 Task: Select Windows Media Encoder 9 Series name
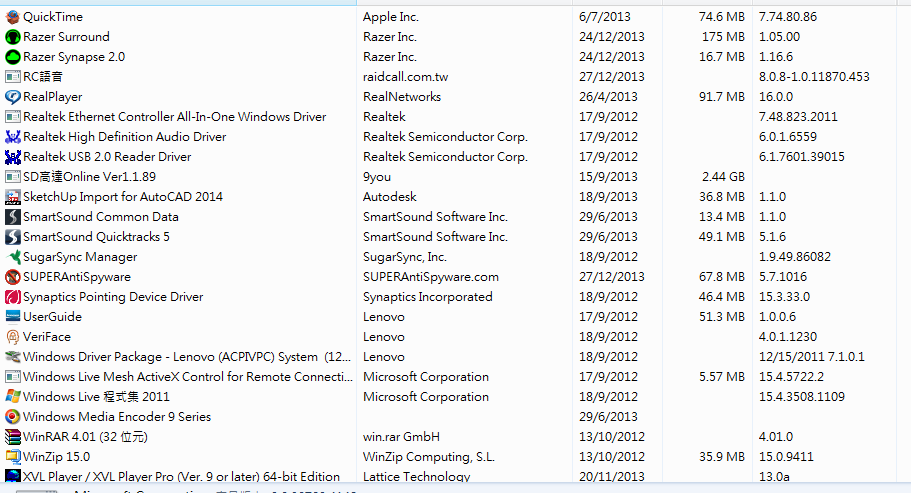click(x=117, y=417)
